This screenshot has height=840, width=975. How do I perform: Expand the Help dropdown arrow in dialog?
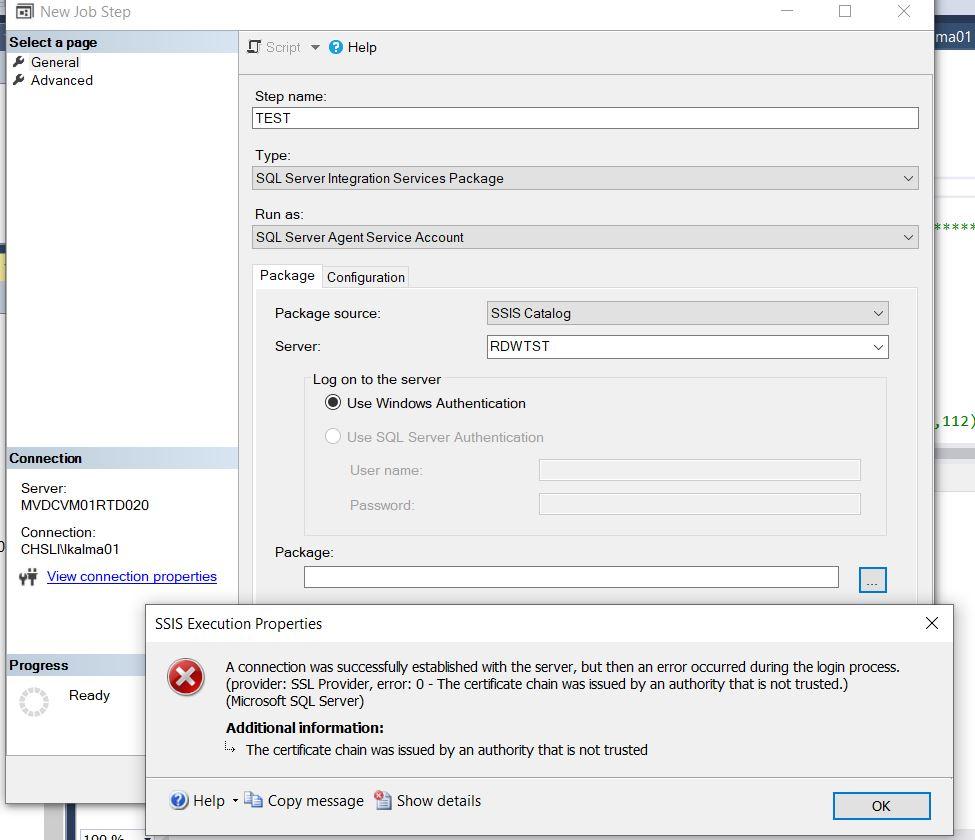click(235, 800)
